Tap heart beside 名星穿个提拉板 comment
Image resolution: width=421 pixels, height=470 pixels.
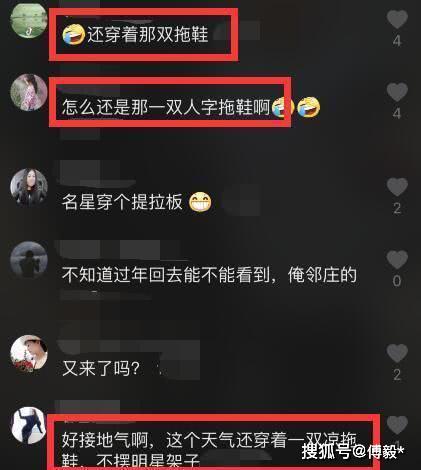[397, 187]
